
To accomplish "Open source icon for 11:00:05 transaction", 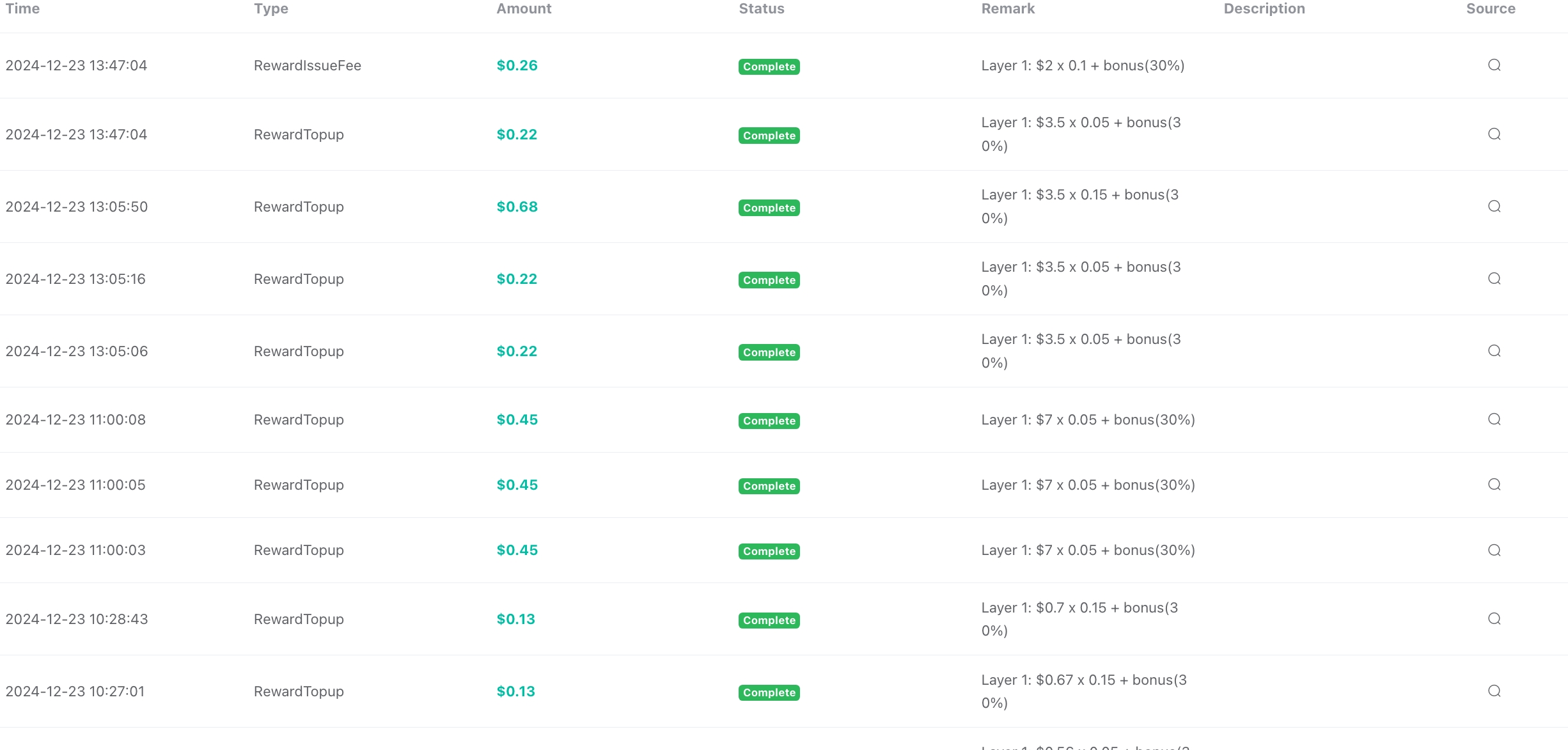I will point(1494,485).
